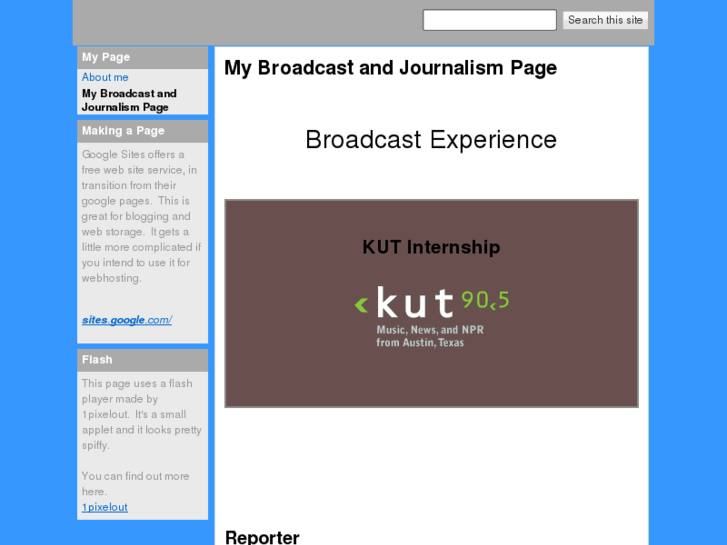Click the KUT Internship heading
Image resolution: width=727 pixels, height=545 pixels.
coord(431,247)
